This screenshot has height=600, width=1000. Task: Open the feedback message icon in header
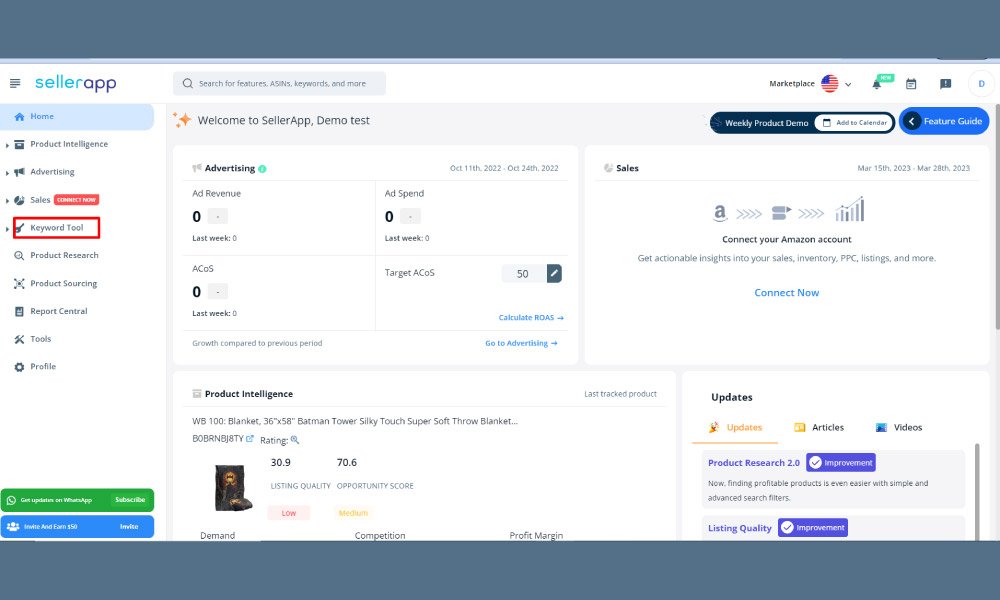coord(946,84)
